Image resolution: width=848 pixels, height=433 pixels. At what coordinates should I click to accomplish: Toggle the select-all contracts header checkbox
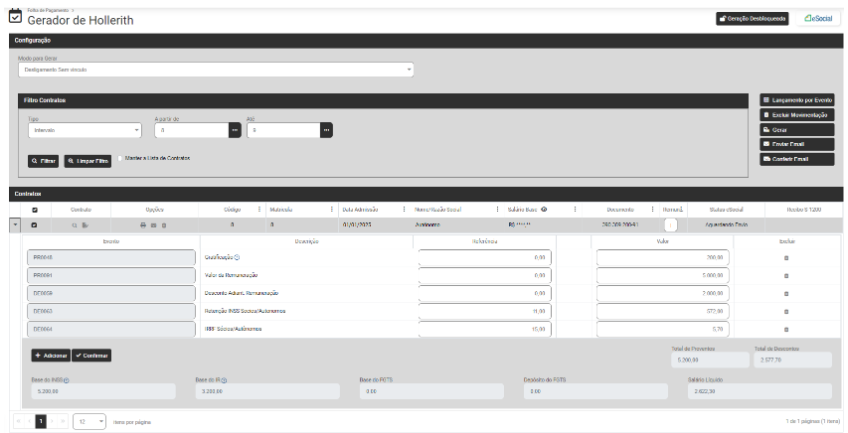[x=35, y=210]
